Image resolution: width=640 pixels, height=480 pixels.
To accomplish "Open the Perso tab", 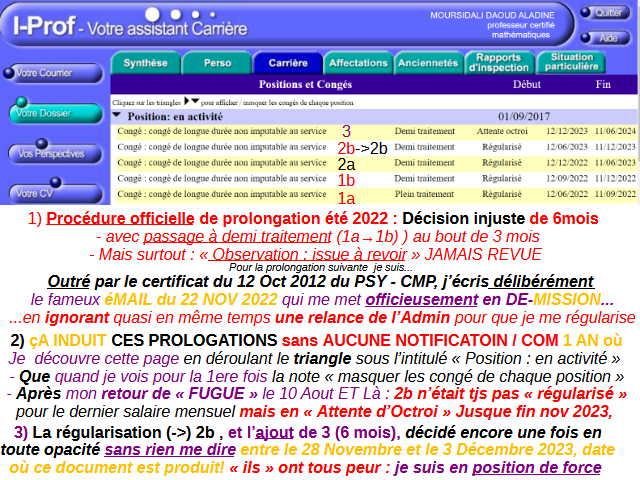I will point(216,63).
